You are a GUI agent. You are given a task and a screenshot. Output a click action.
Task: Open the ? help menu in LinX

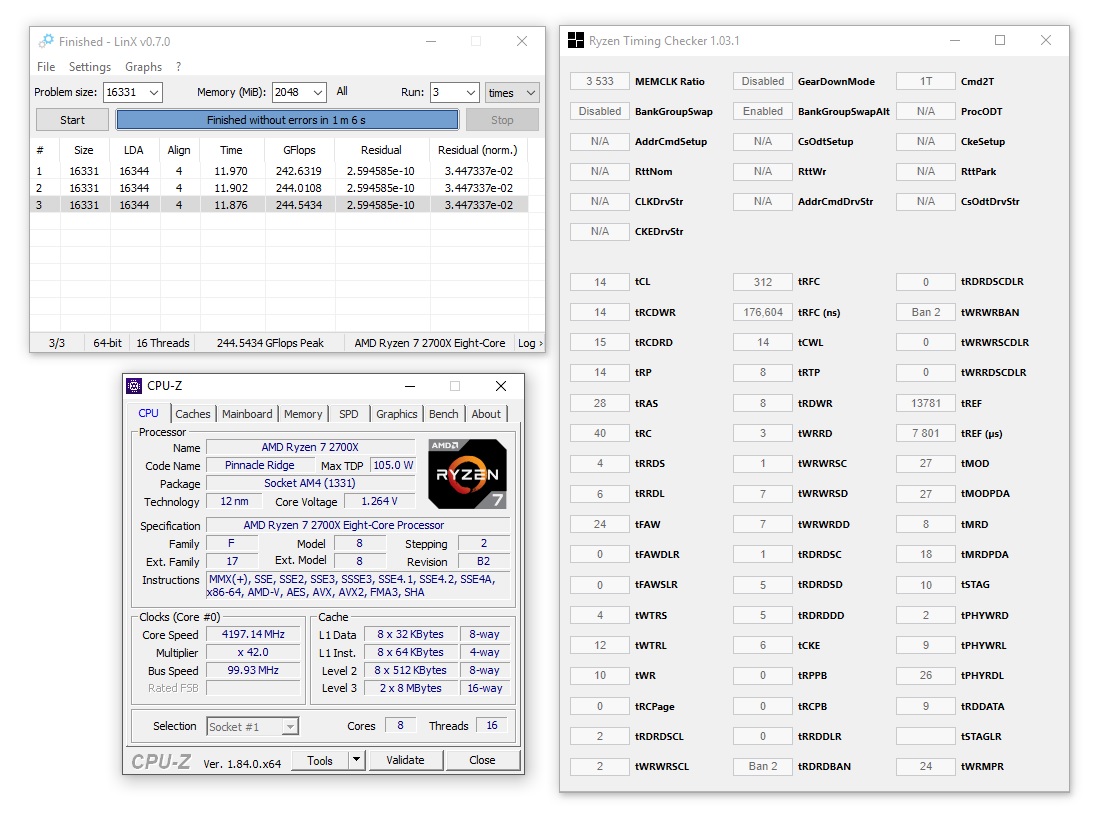click(x=179, y=67)
